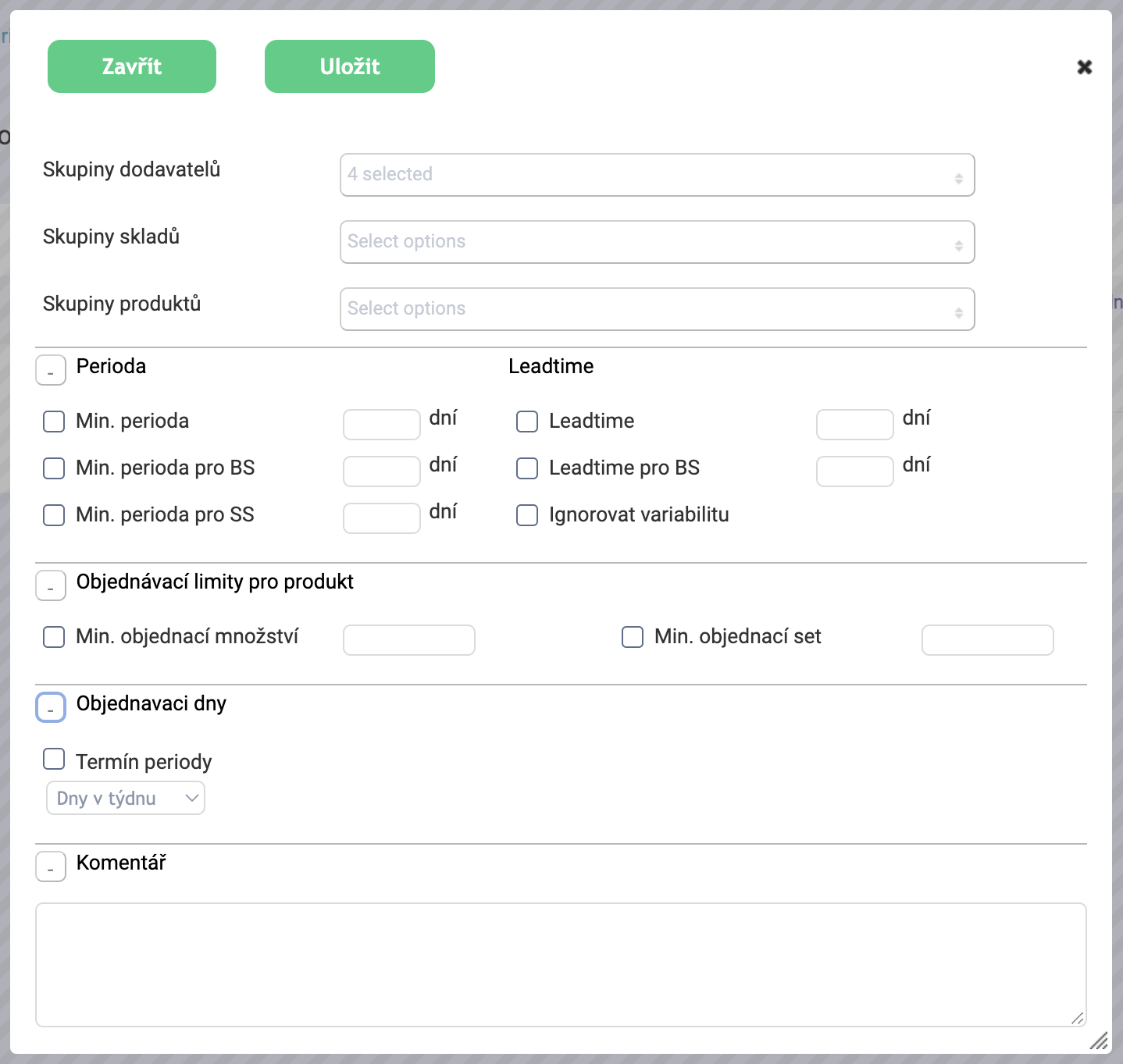1123x1064 pixels.
Task: Toggle Ignorovat variabilitu checkbox
Action: coord(527,515)
